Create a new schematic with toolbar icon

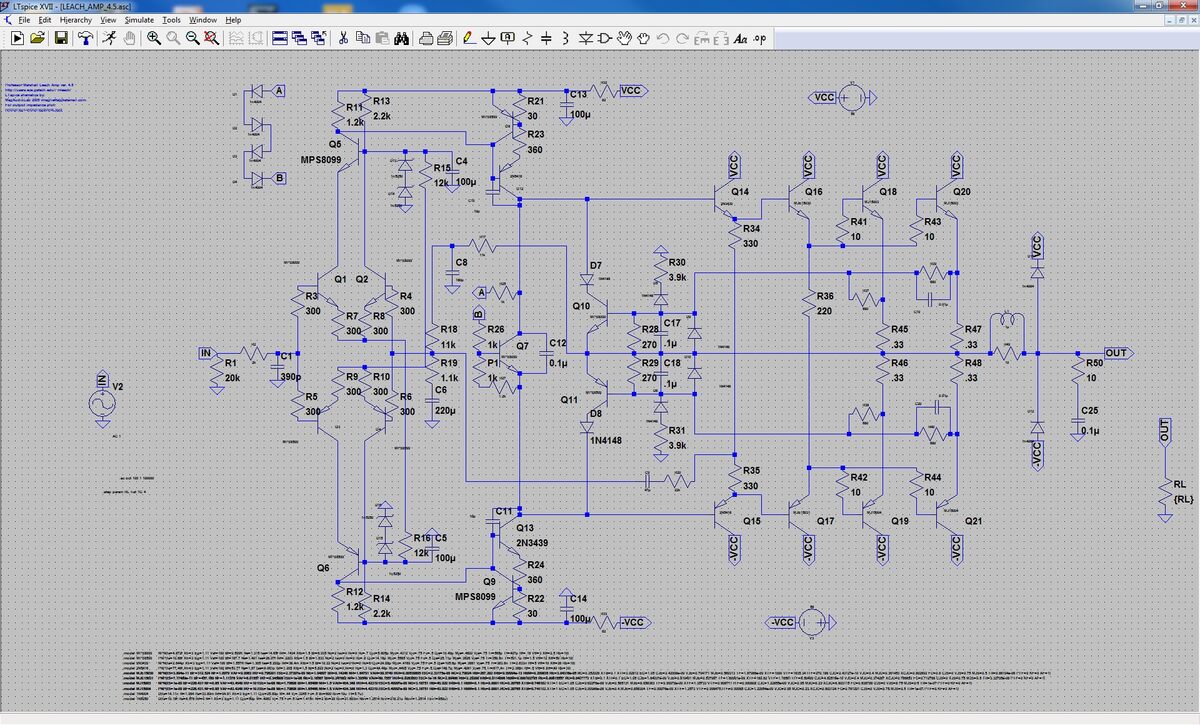pyautogui.click(x=17, y=38)
